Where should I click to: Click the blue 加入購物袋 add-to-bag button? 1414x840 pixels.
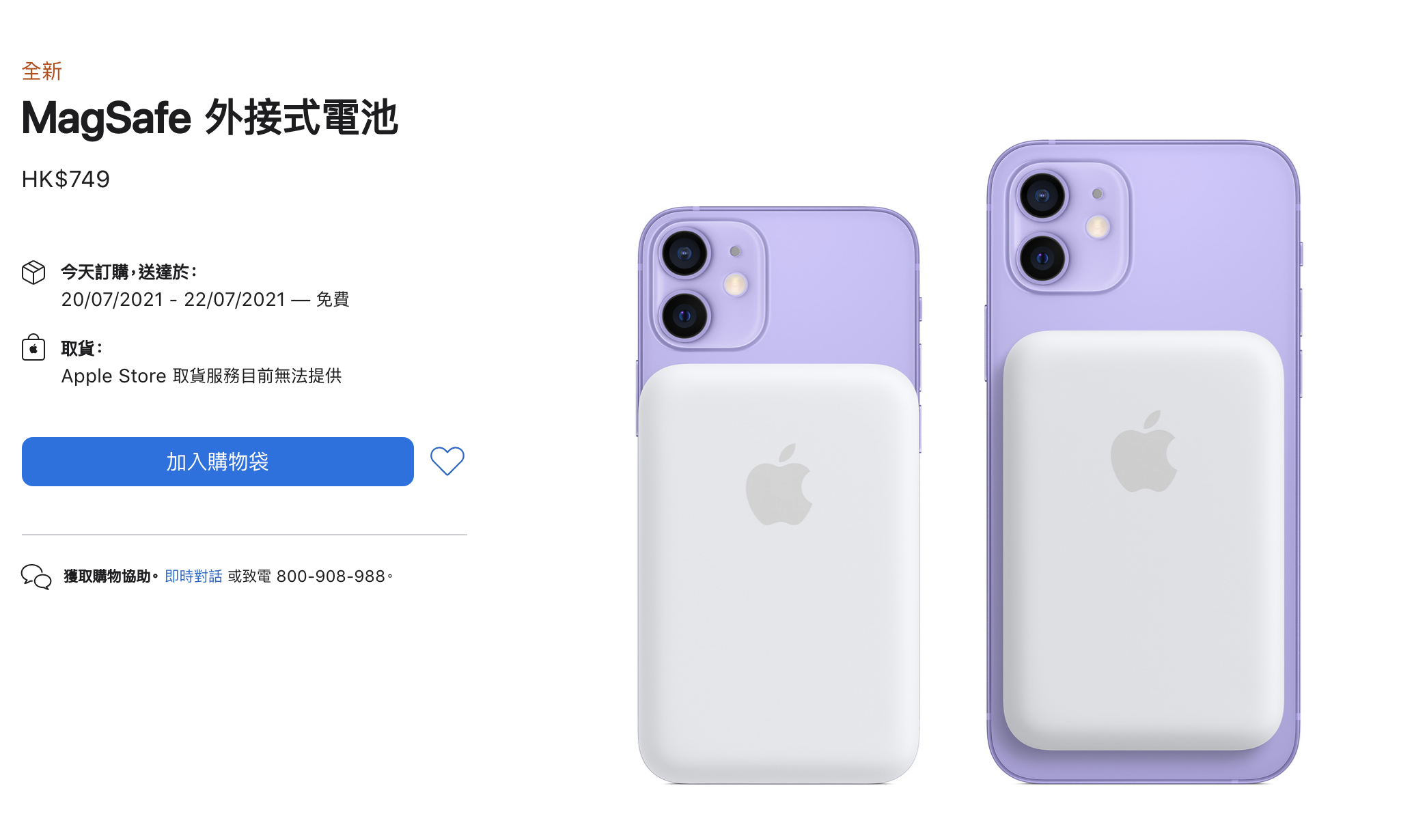click(x=218, y=462)
